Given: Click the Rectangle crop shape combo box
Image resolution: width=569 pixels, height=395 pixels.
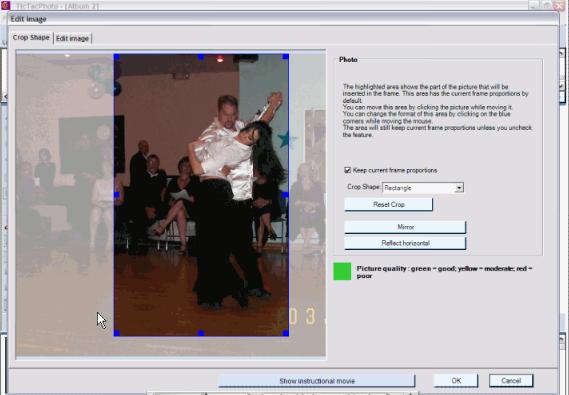Looking at the screenshot, I should click(x=423, y=188).
